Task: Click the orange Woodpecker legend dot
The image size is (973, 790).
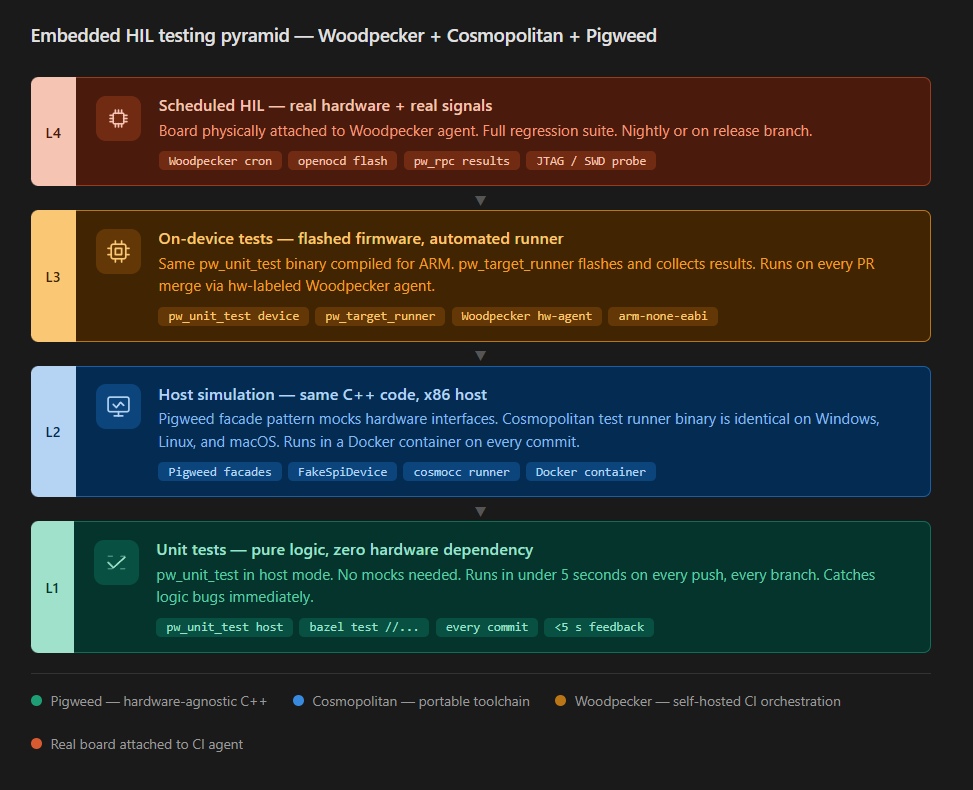Action: [560, 701]
